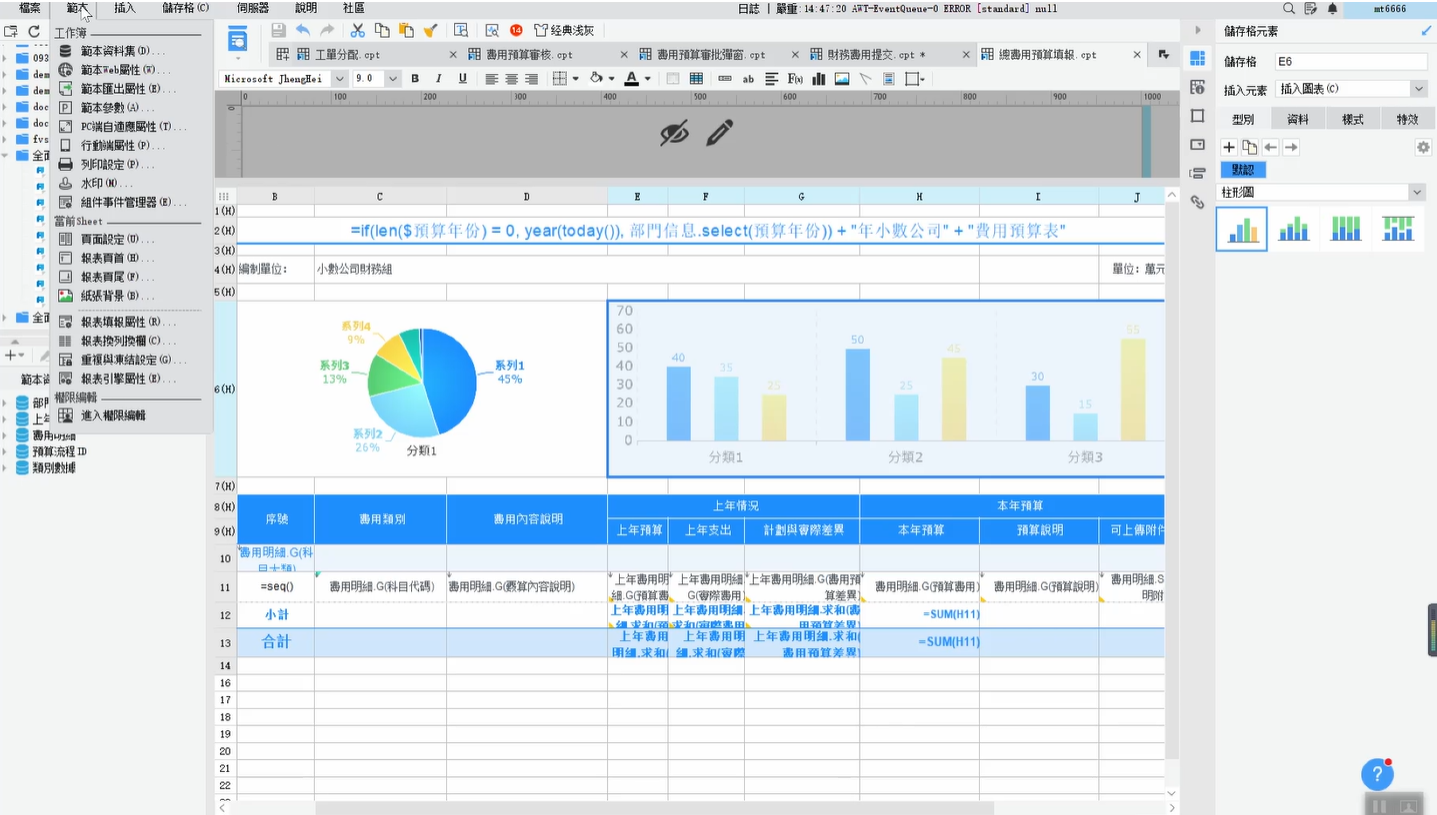Click the Redo arrow icon

tap(327, 31)
